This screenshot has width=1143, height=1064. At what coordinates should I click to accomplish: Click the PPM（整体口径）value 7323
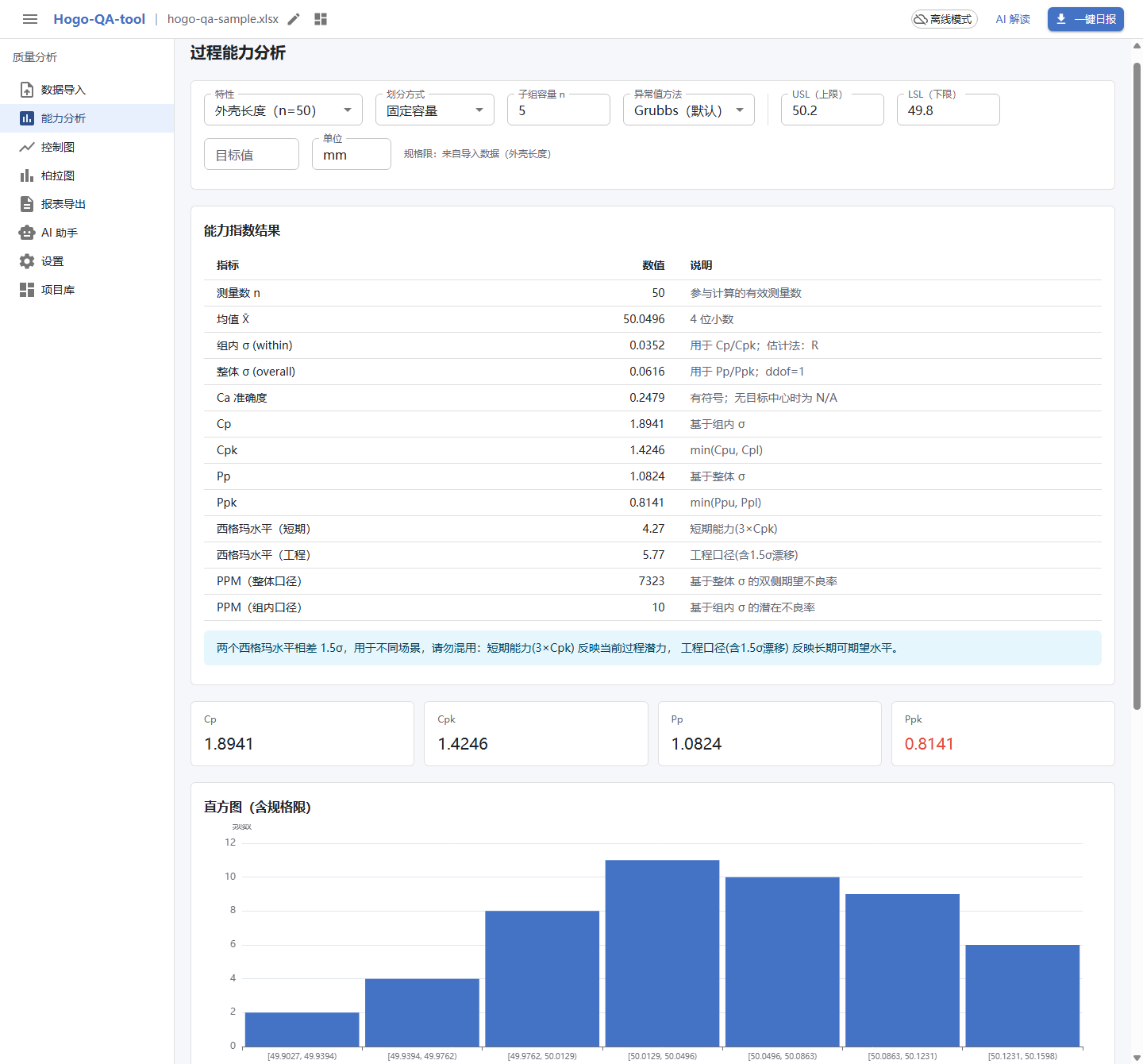pyautogui.click(x=652, y=581)
